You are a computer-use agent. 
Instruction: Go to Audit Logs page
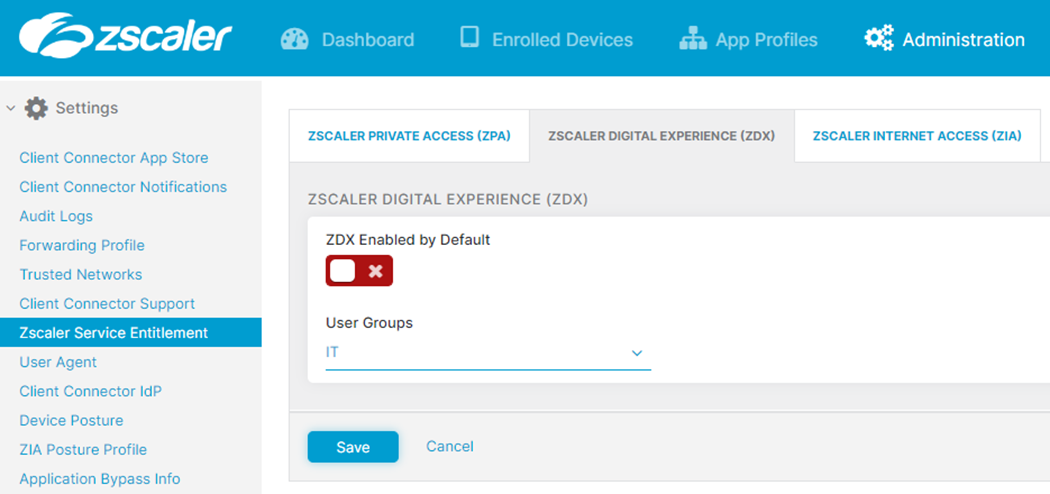[x=56, y=216]
